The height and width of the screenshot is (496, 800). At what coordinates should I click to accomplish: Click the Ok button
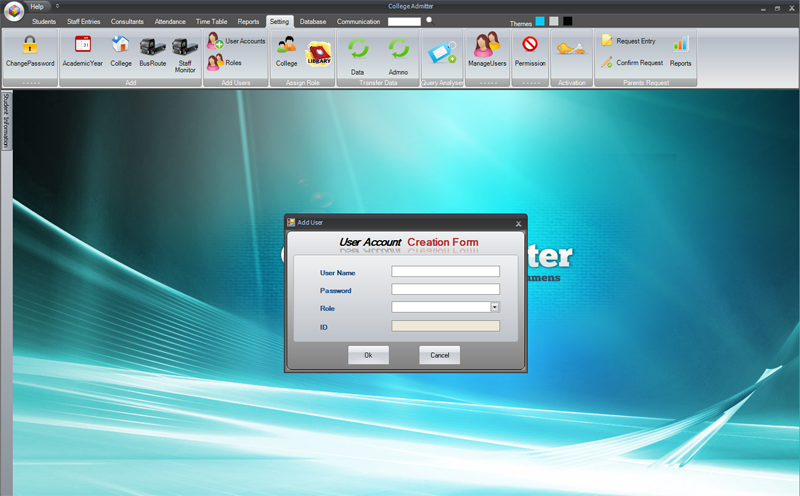pos(368,355)
